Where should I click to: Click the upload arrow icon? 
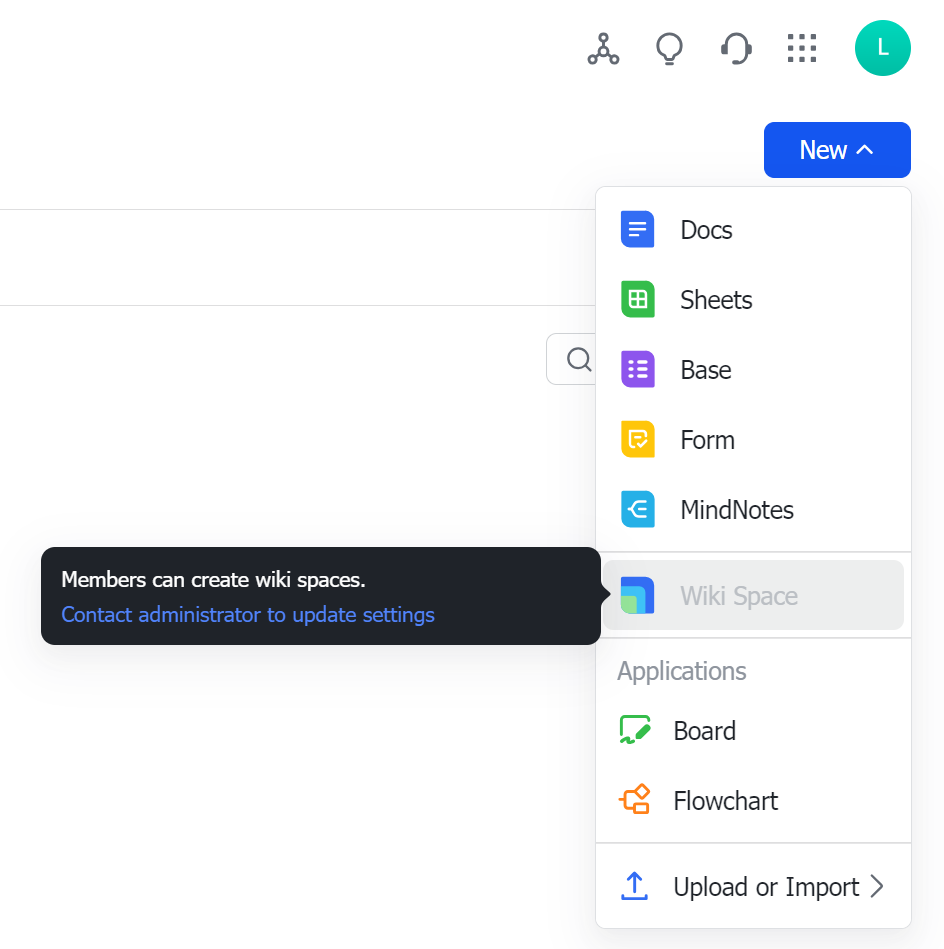pyautogui.click(x=634, y=886)
